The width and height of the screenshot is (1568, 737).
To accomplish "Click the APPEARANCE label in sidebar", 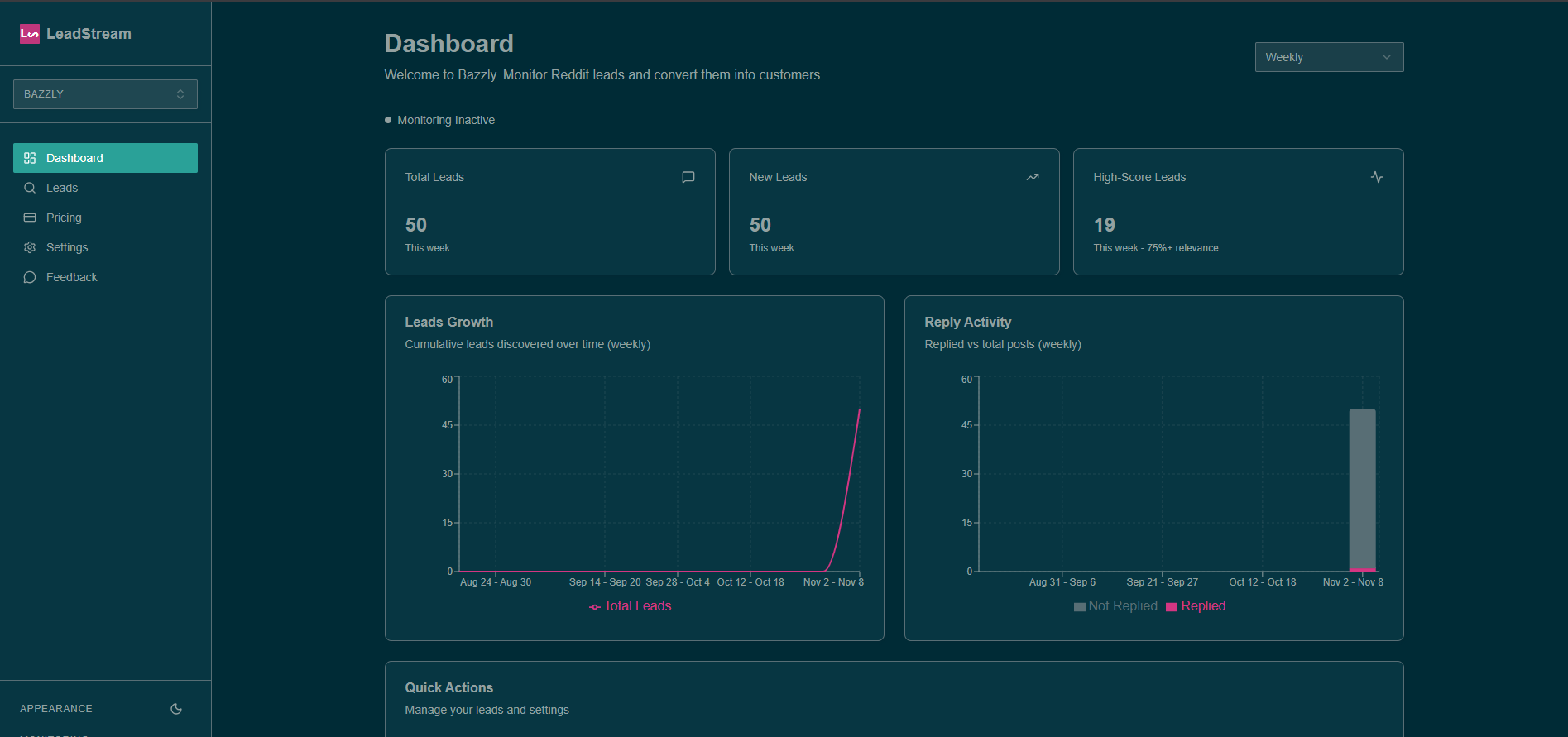I will coord(56,709).
